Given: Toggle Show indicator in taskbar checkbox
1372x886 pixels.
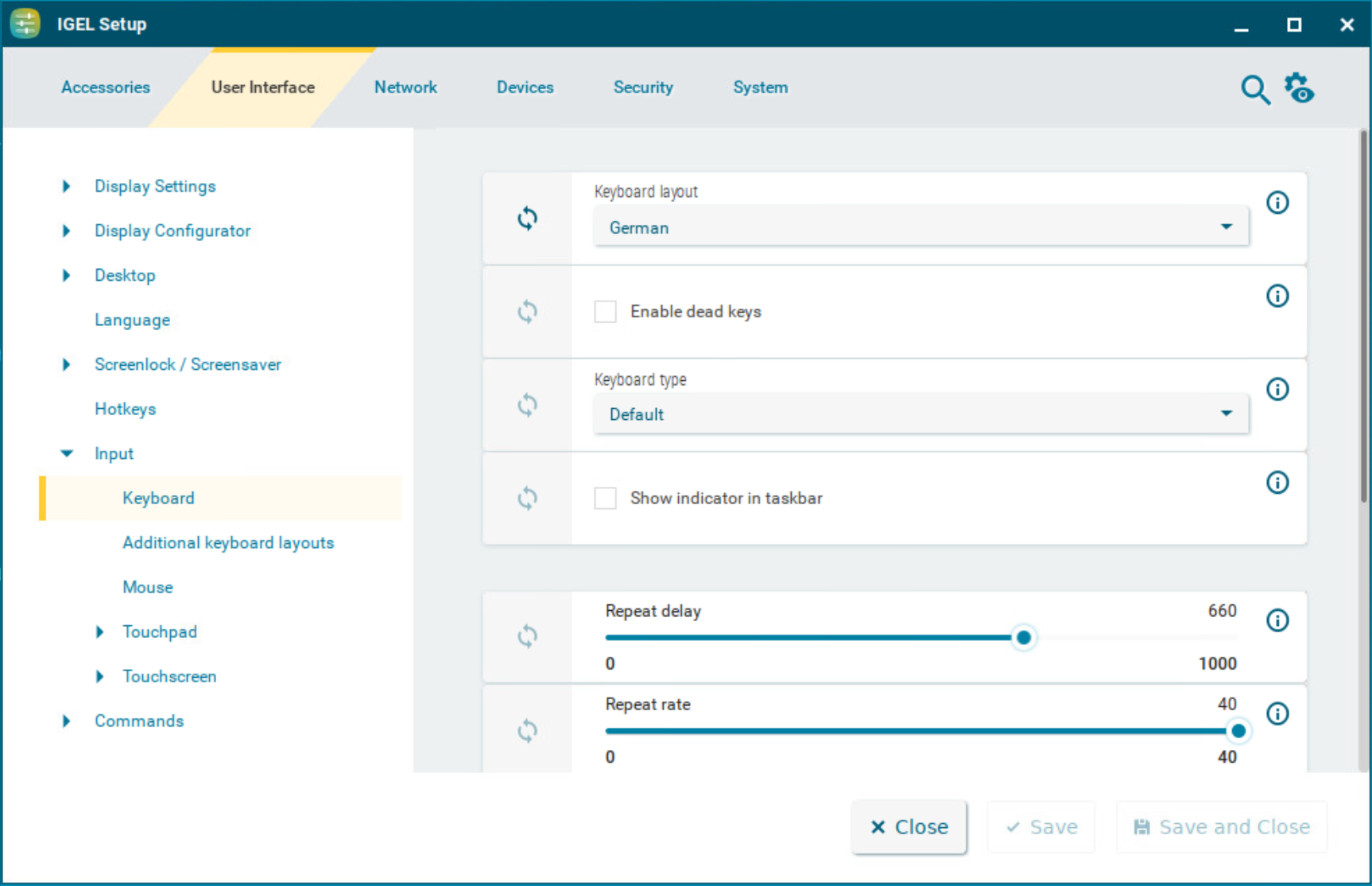Looking at the screenshot, I should click(606, 499).
